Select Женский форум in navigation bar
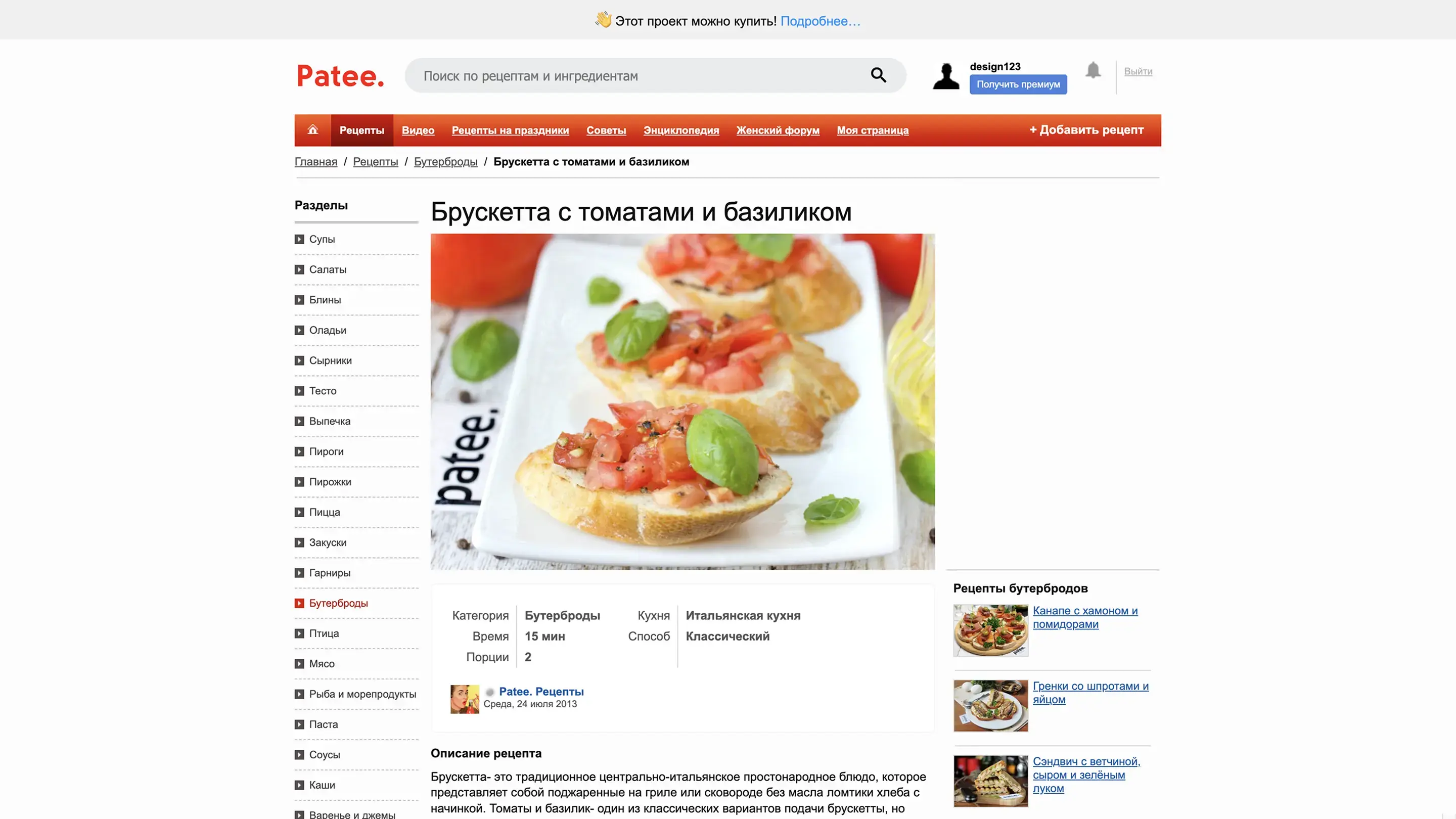Viewport: 1456px width, 819px height. 778,130
